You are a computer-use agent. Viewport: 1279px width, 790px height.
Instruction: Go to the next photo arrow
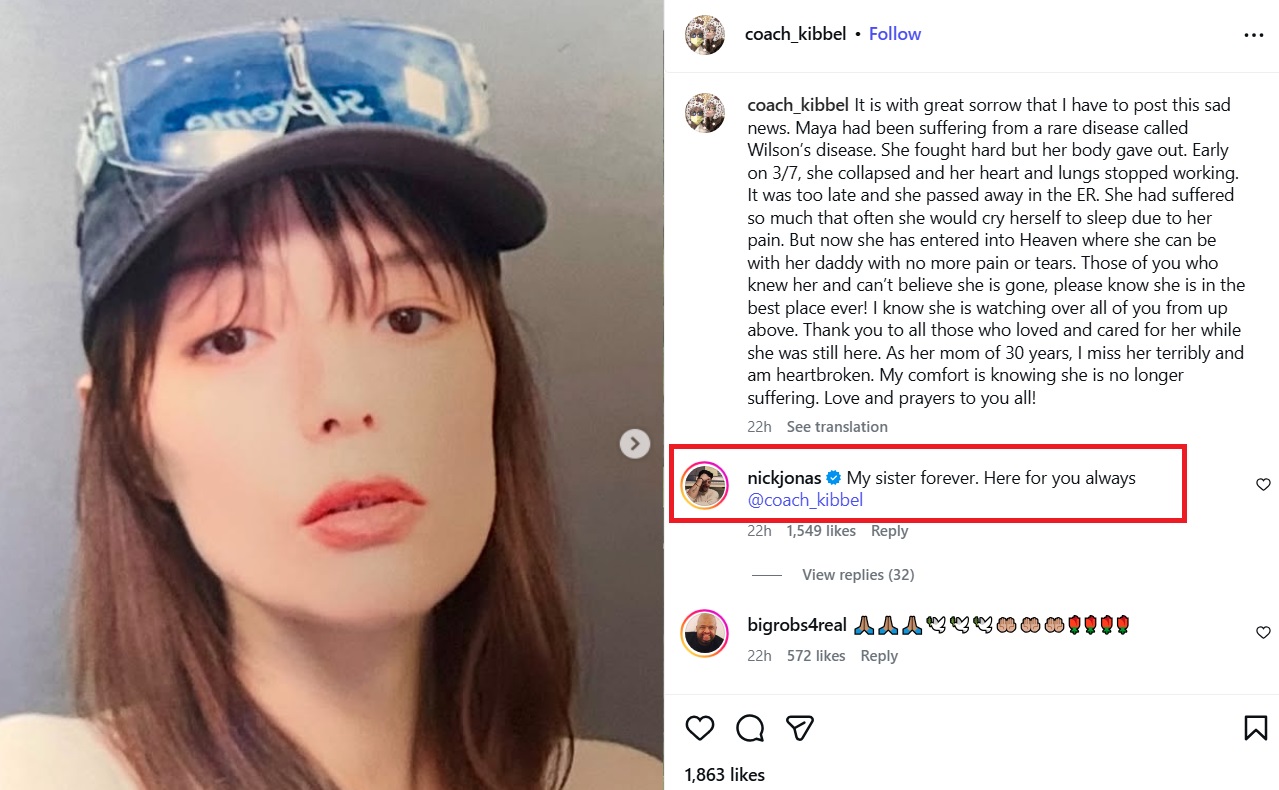[x=635, y=443]
